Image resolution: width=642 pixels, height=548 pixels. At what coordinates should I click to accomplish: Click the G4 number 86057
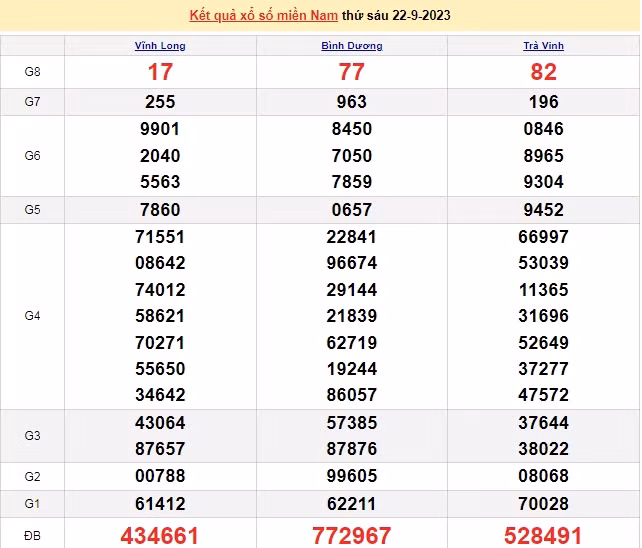(x=352, y=395)
